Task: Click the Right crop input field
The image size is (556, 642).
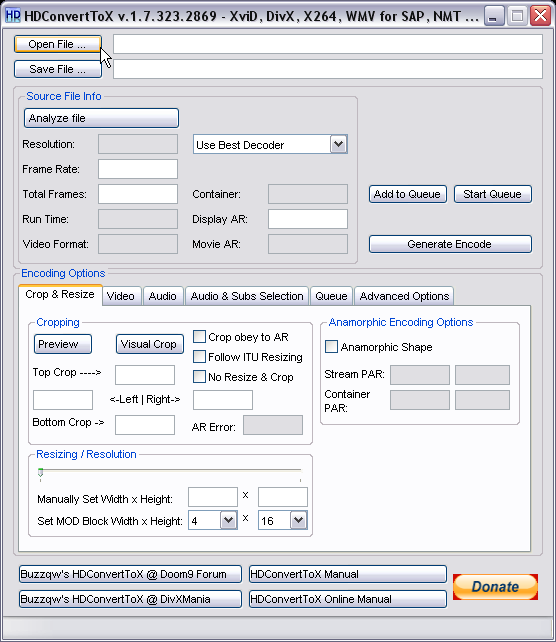Action: [x=223, y=400]
